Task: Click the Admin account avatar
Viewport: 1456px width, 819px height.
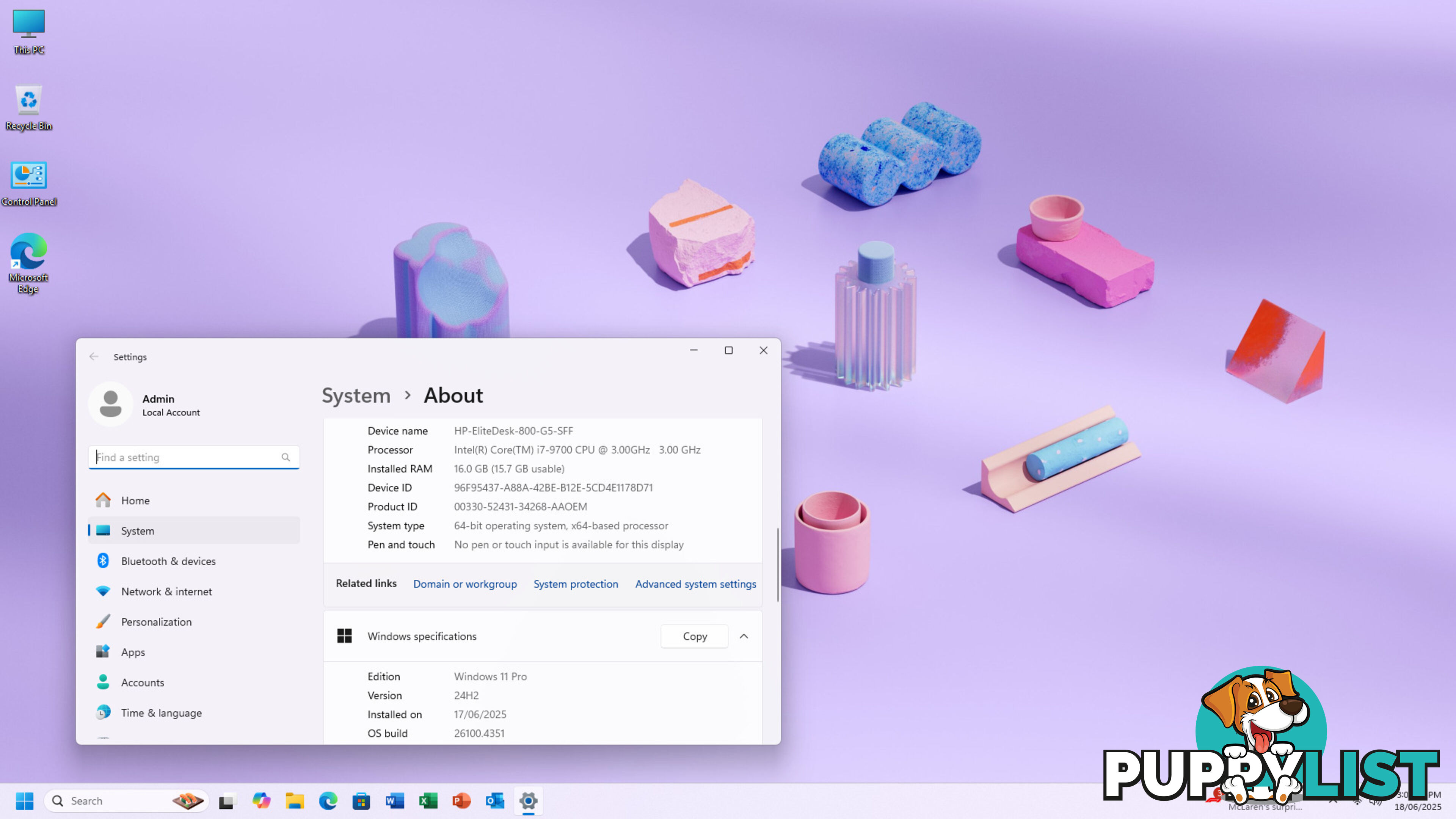Action: 111,404
